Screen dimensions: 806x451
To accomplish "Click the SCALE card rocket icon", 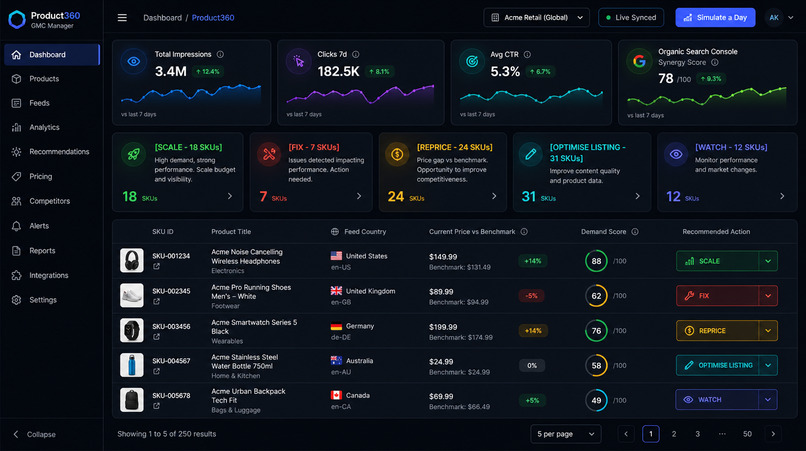I will [134, 154].
